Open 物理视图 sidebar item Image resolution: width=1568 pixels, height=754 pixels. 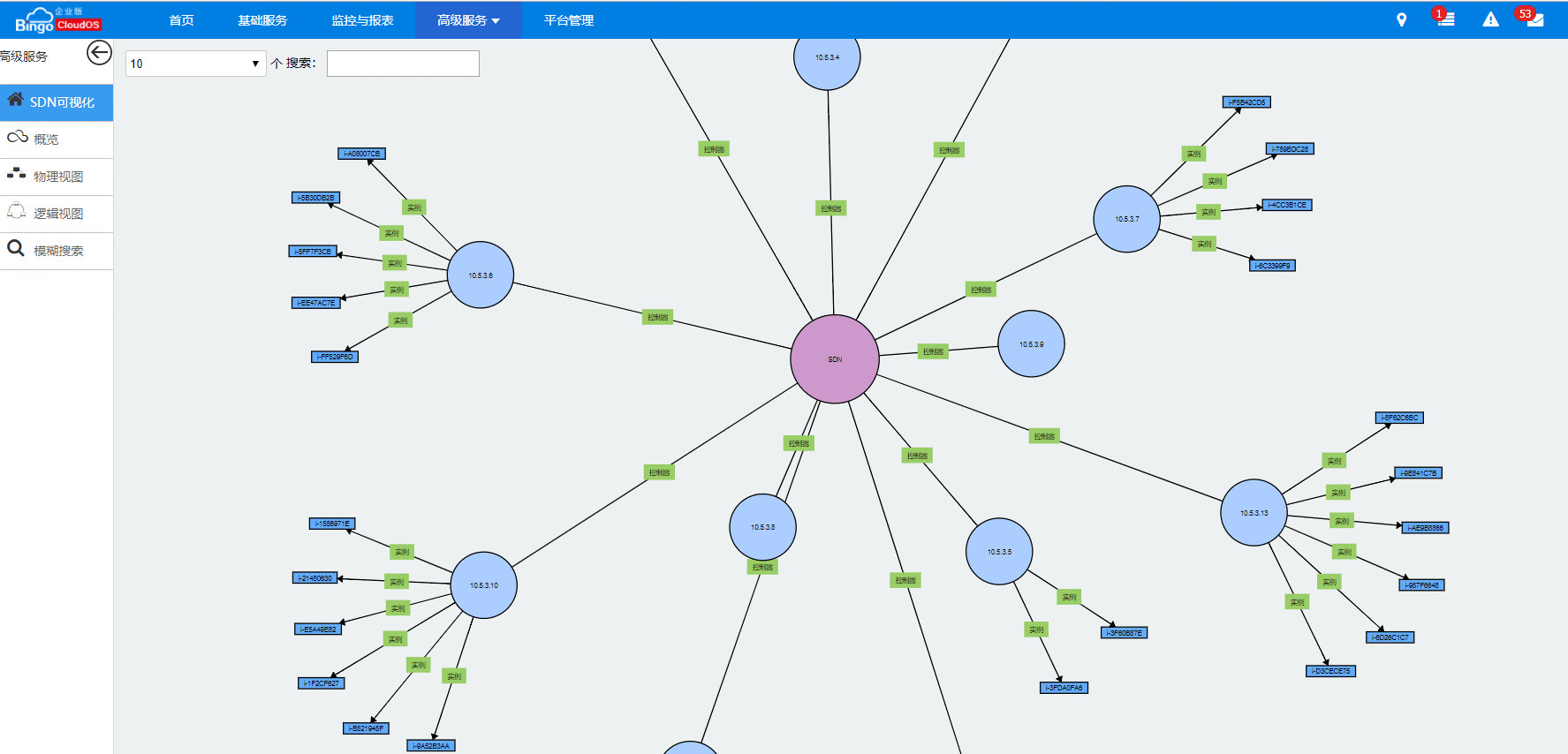coord(57,177)
